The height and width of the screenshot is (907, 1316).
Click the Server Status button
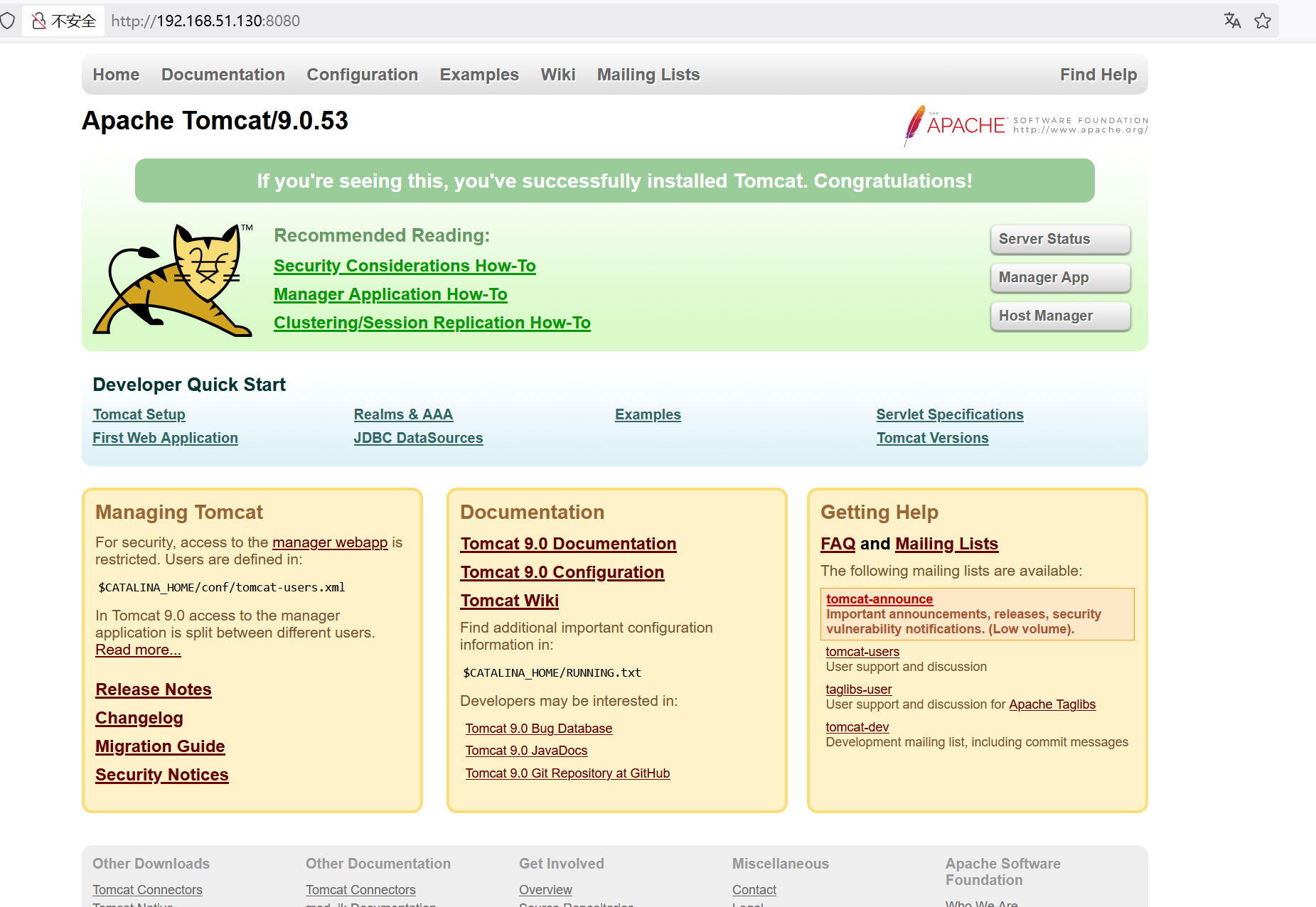point(1060,239)
